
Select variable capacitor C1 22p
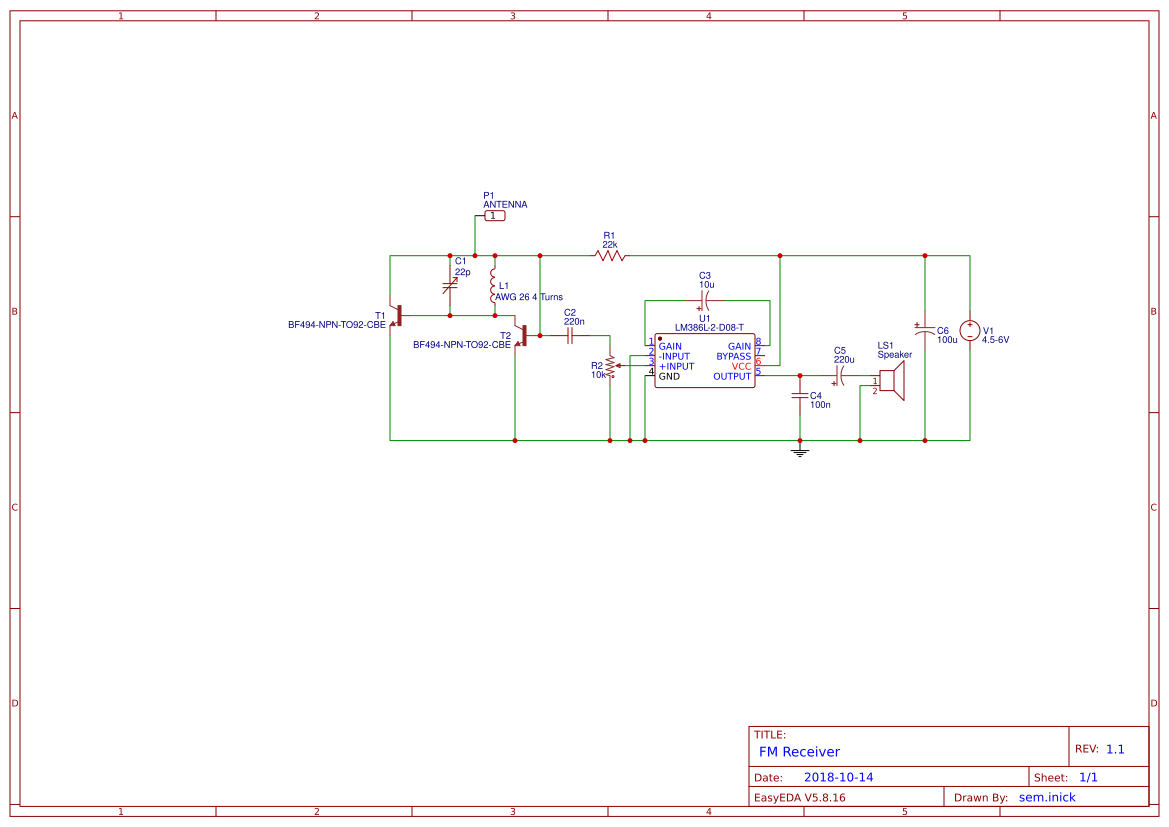pyautogui.click(x=448, y=285)
